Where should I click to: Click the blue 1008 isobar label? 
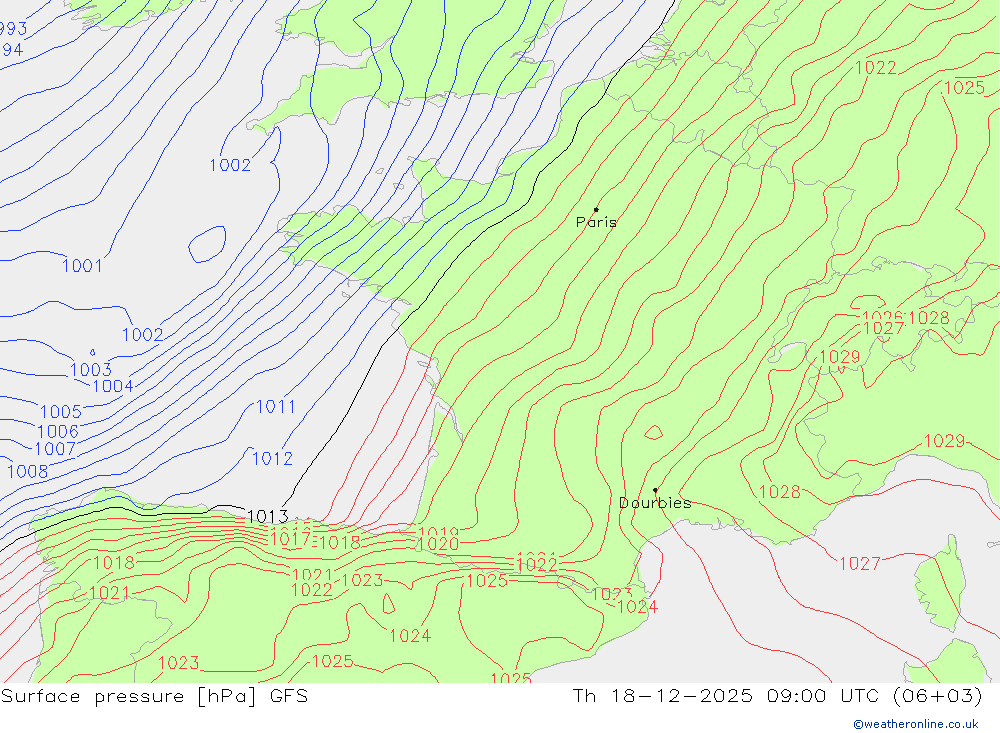coord(27,471)
